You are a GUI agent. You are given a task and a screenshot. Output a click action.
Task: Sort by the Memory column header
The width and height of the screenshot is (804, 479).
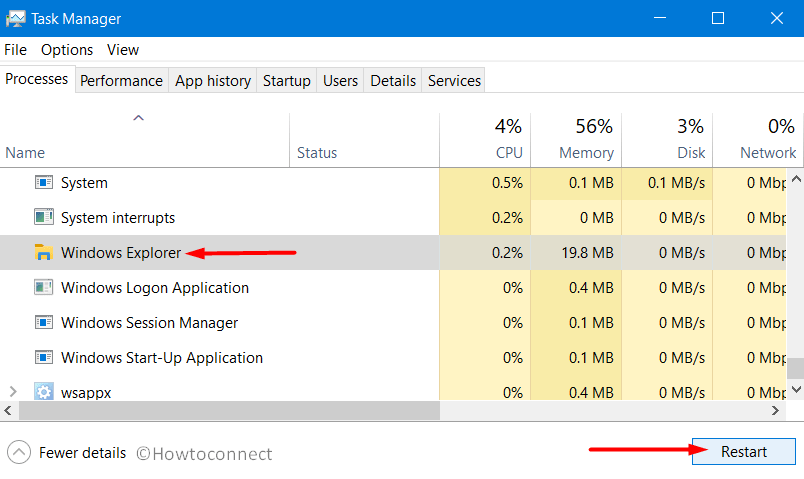pyautogui.click(x=576, y=140)
